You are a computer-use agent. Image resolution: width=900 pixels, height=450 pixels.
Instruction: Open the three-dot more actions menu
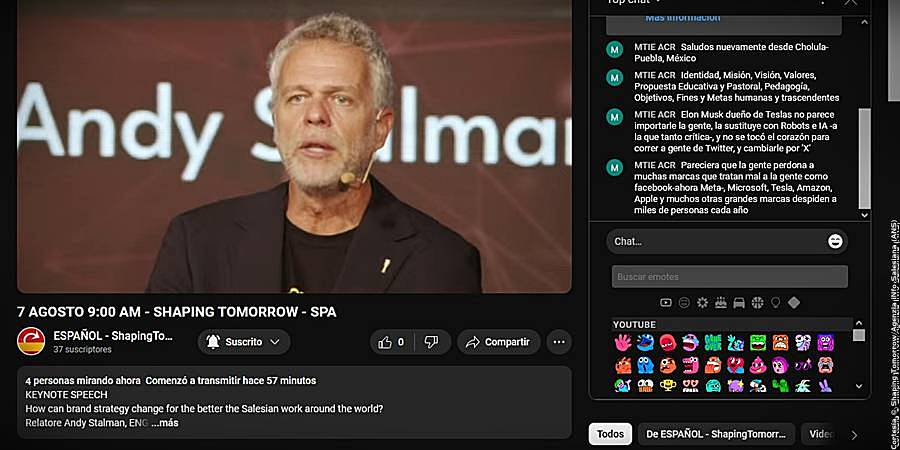(x=558, y=342)
